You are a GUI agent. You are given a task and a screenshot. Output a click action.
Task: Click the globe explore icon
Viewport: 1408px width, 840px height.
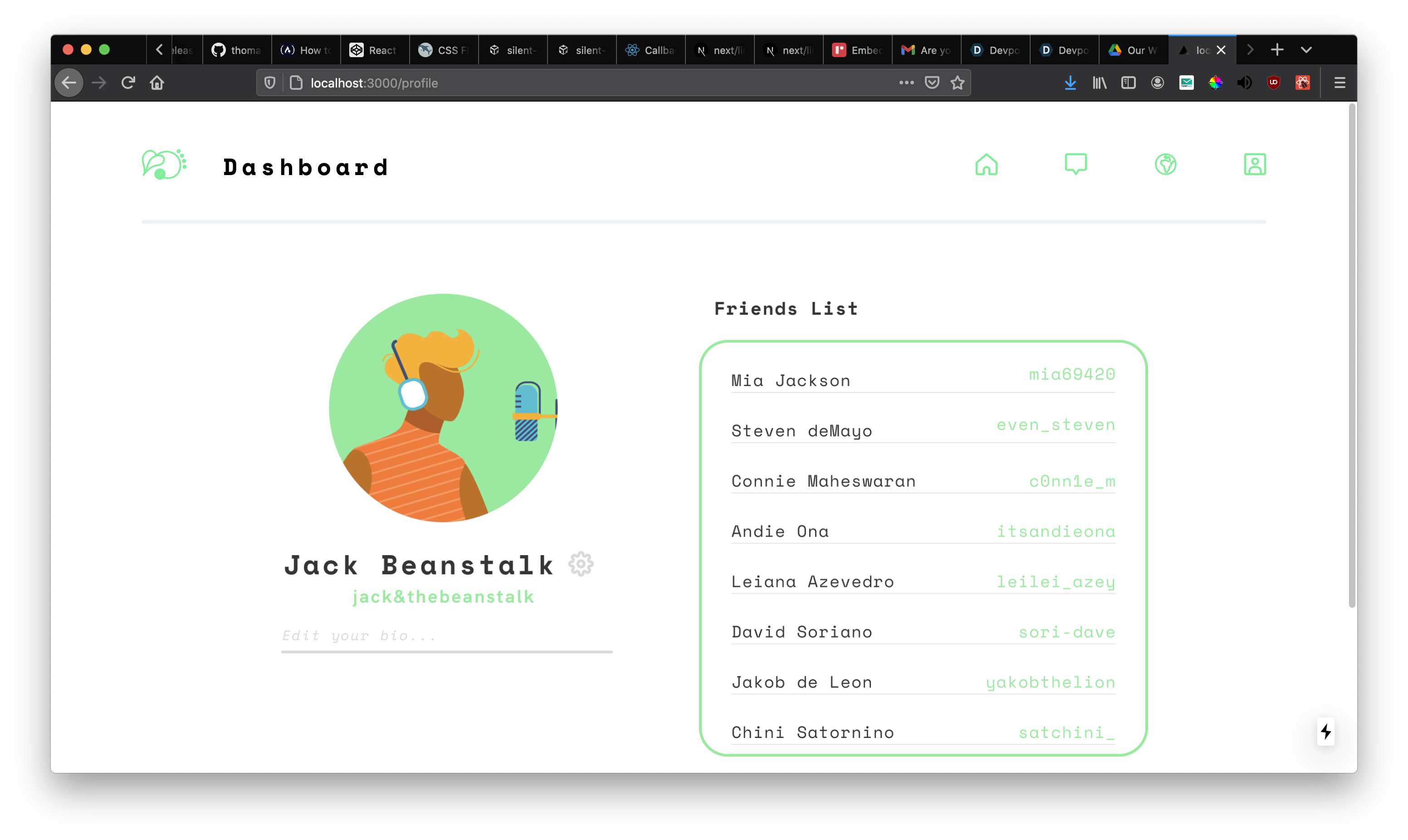point(1165,165)
